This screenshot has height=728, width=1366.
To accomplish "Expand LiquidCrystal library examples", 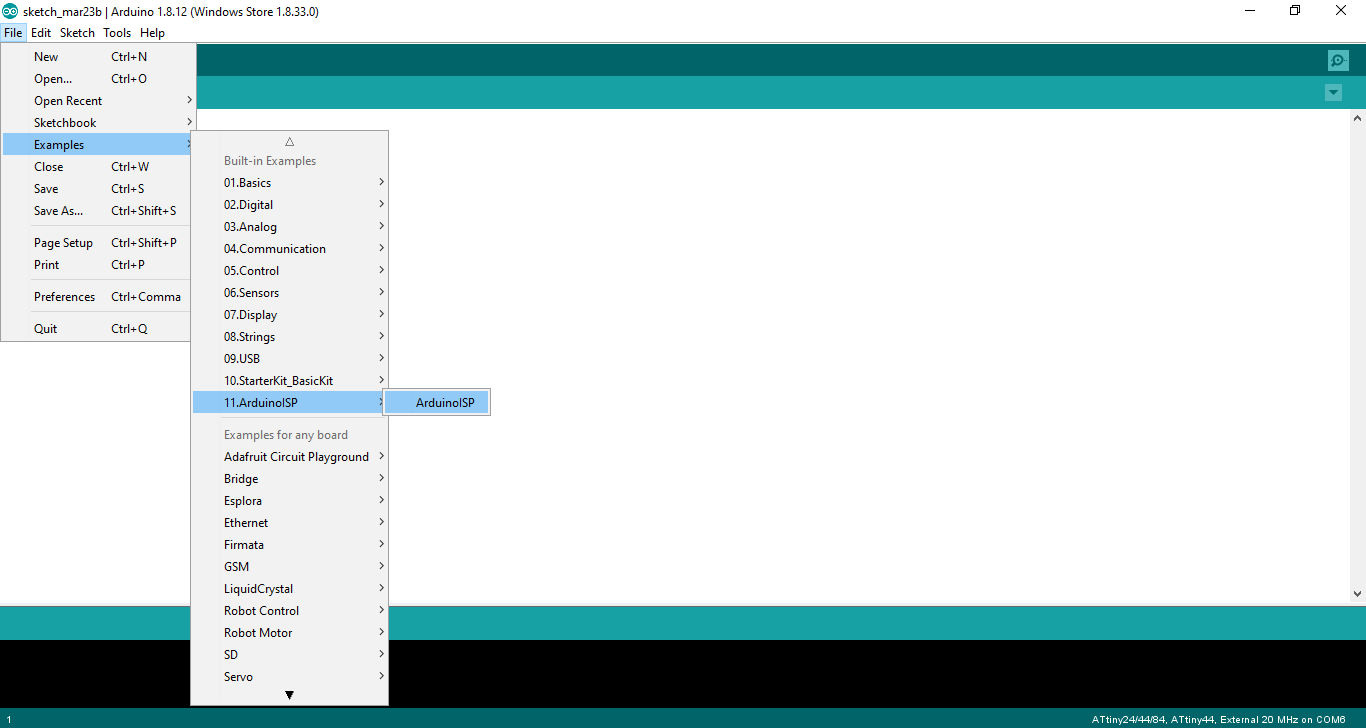I will (290, 589).
